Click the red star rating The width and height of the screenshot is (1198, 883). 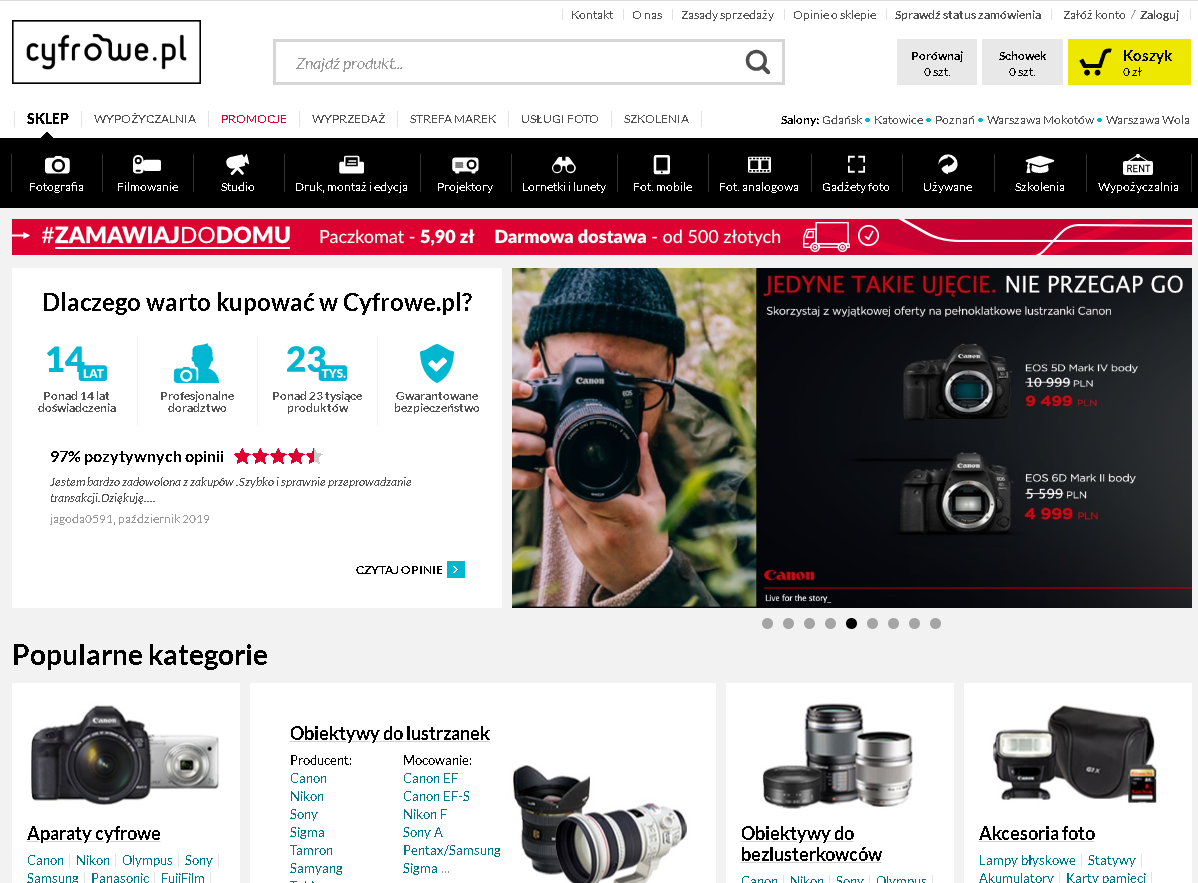pyautogui.click(x=278, y=457)
